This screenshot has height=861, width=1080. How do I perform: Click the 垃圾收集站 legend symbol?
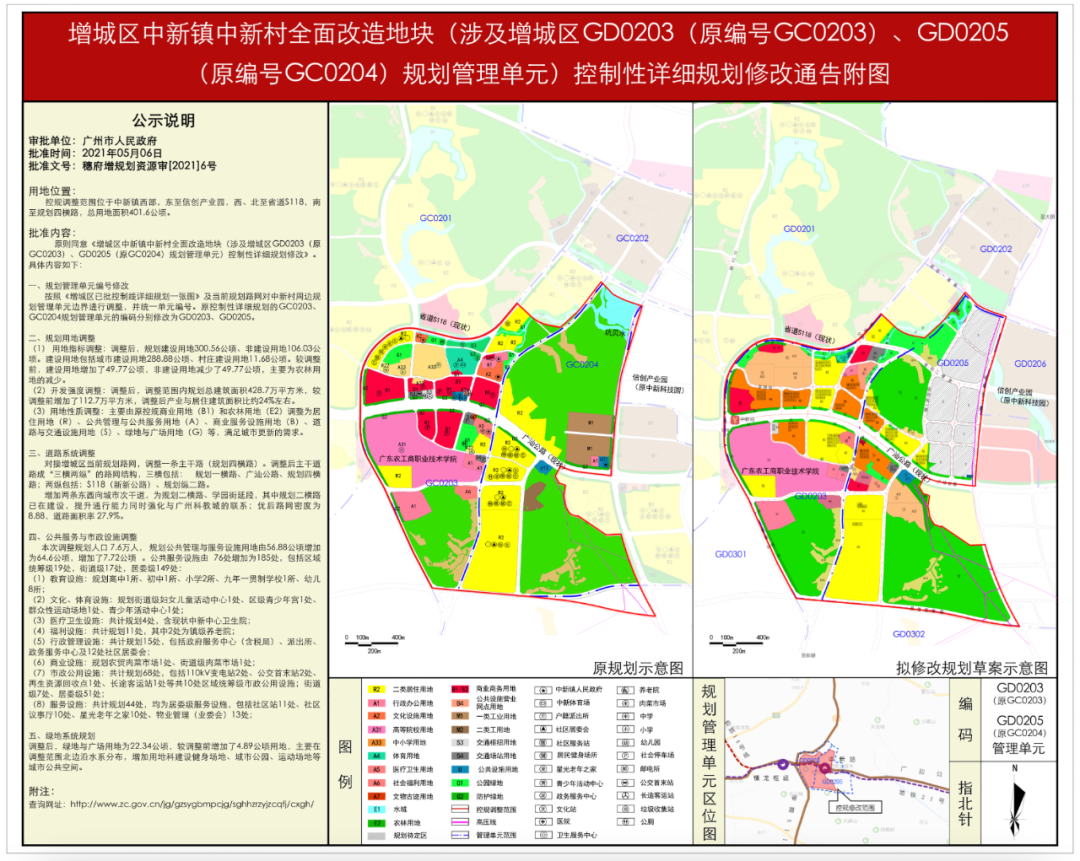[625, 809]
